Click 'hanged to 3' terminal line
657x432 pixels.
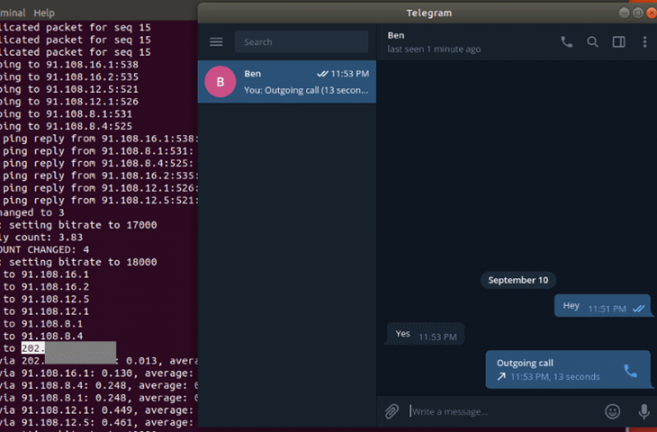coord(32,213)
